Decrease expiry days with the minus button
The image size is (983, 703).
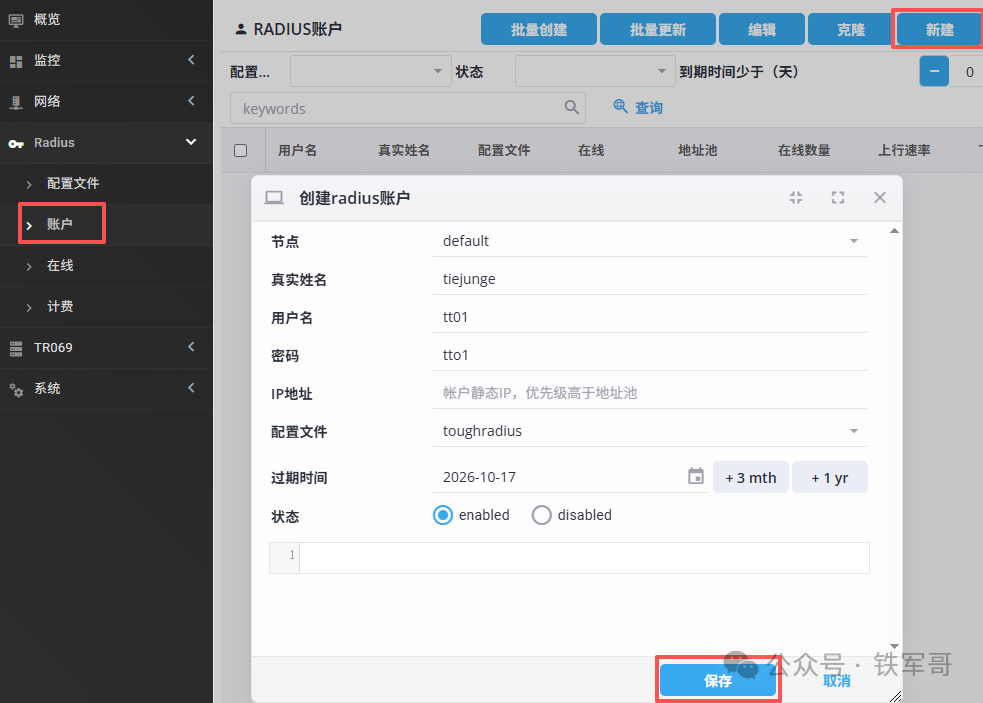[x=934, y=72]
